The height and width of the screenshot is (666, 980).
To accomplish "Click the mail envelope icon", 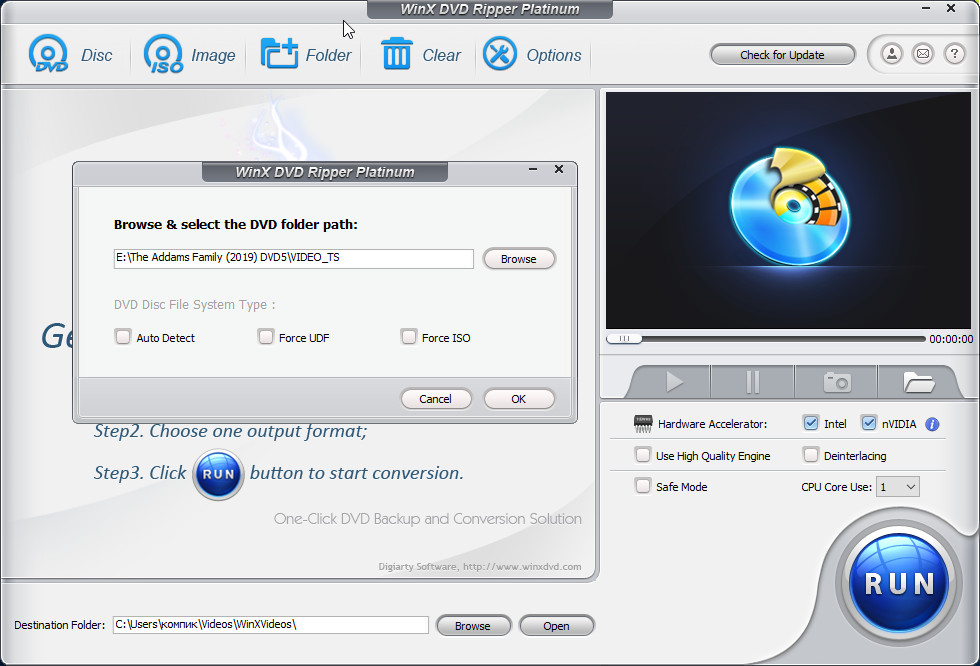I will point(923,54).
